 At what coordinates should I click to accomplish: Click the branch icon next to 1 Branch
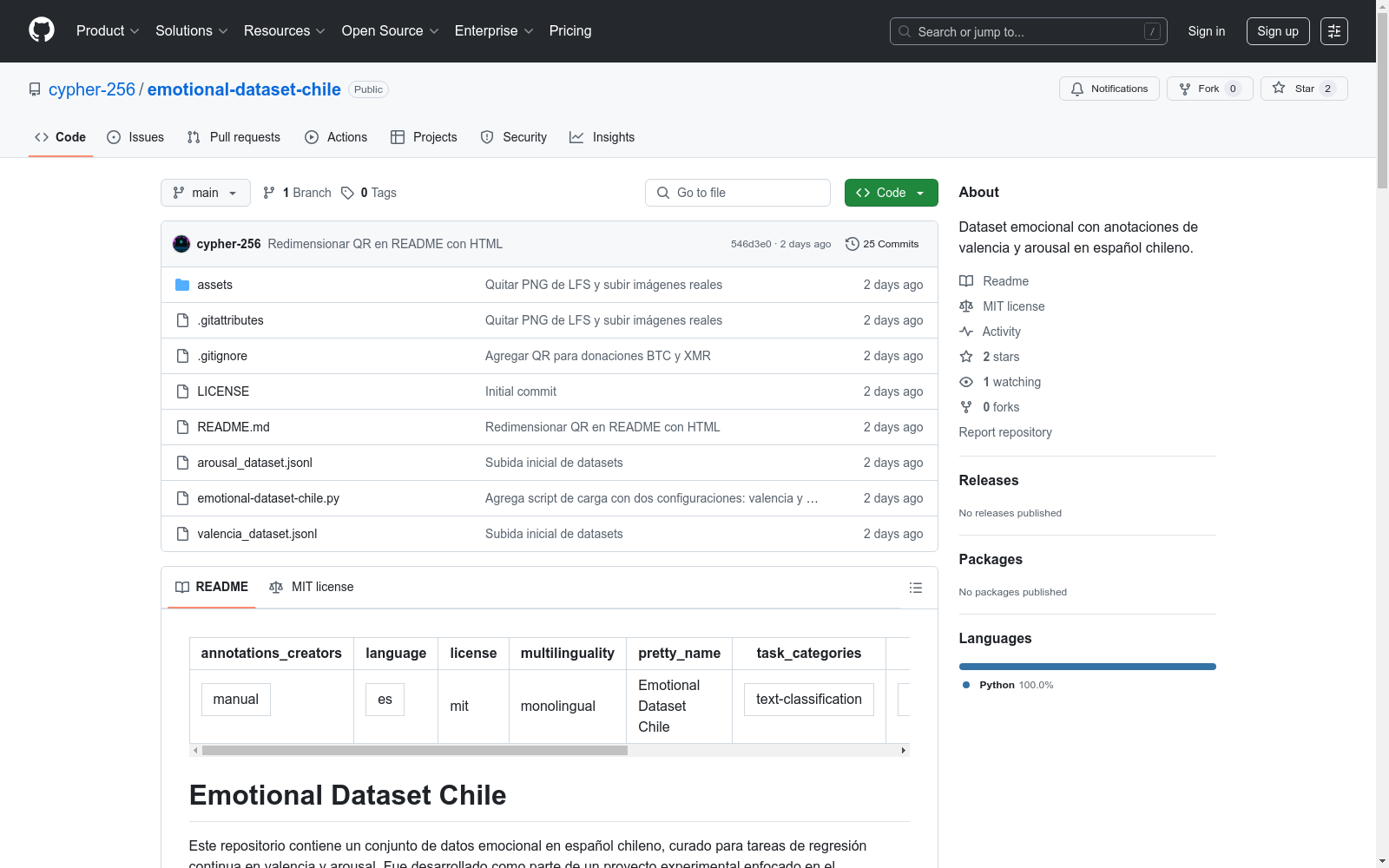[x=269, y=193]
